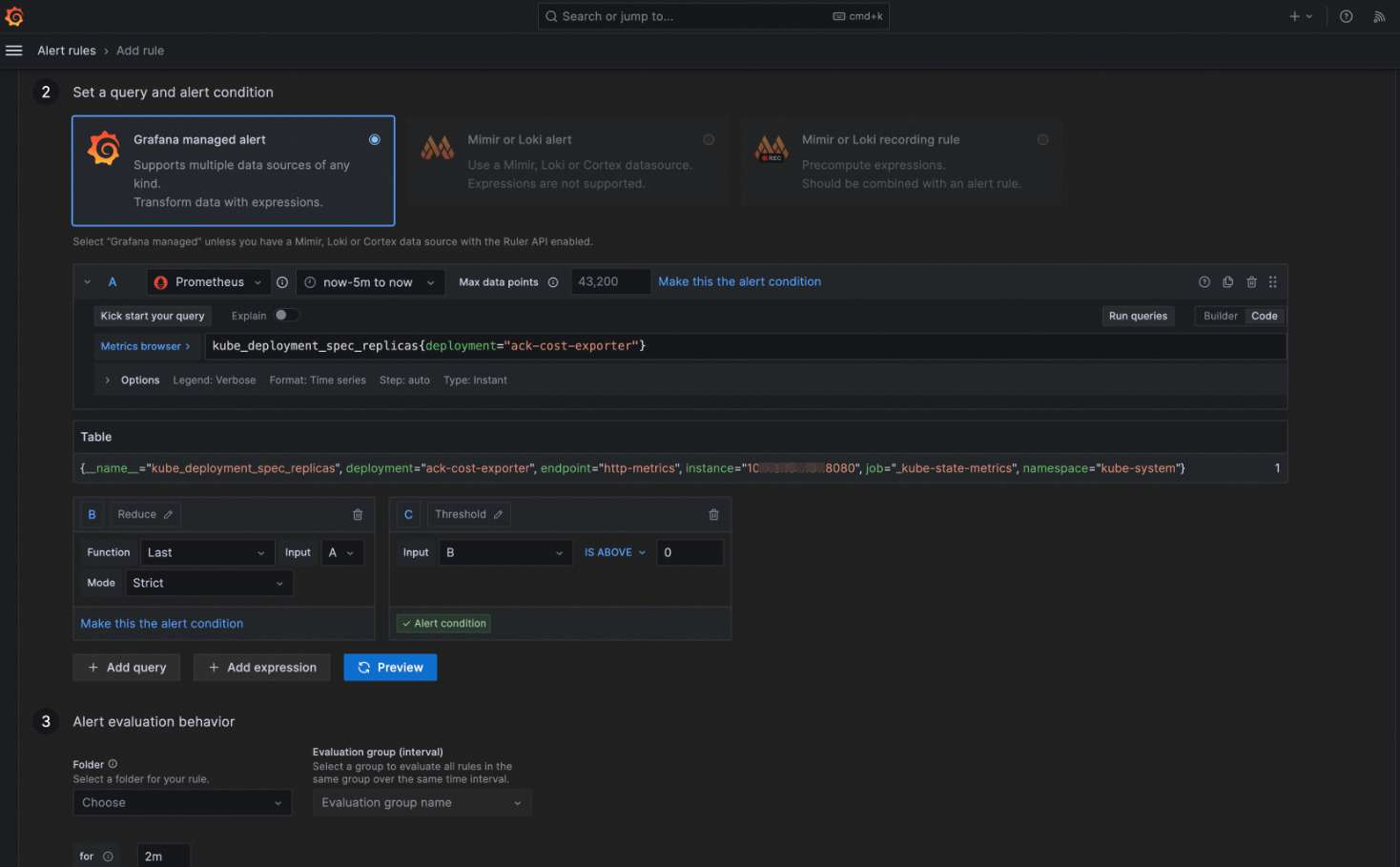
Task: Select the Code tab of the editor
Action: 1265,315
